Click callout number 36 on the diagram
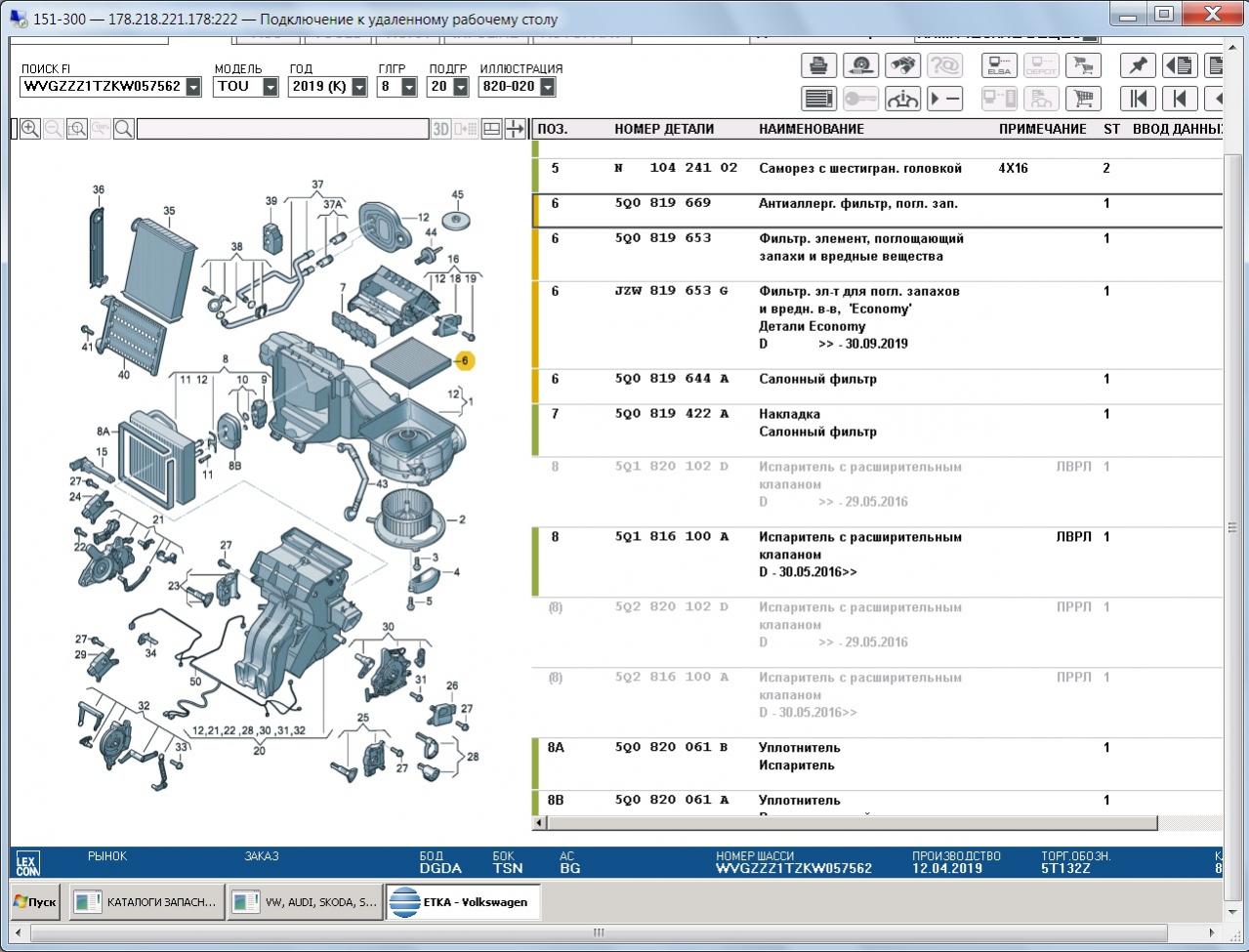The image size is (1249, 952). click(x=98, y=189)
